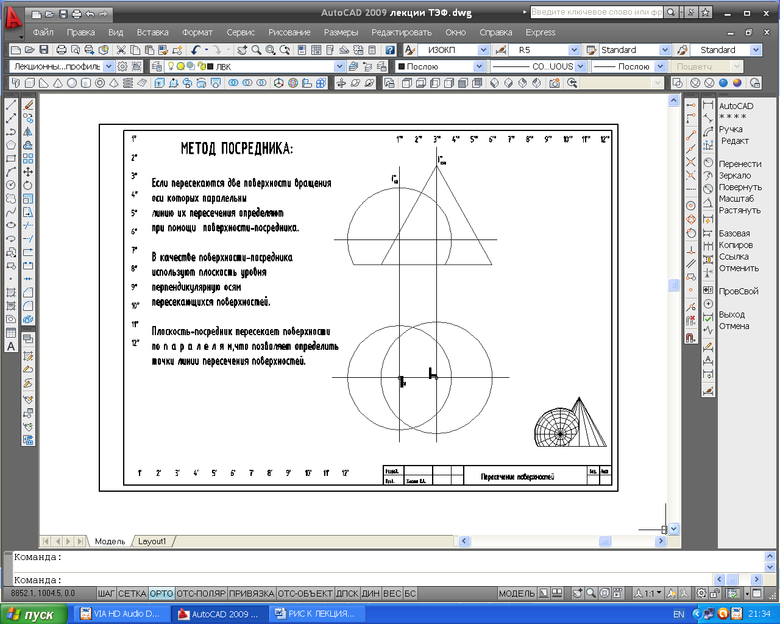Image resolution: width=780 pixels, height=624 pixels.
Task: Toggle СЕТКА grid display
Action: pos(132,593)
